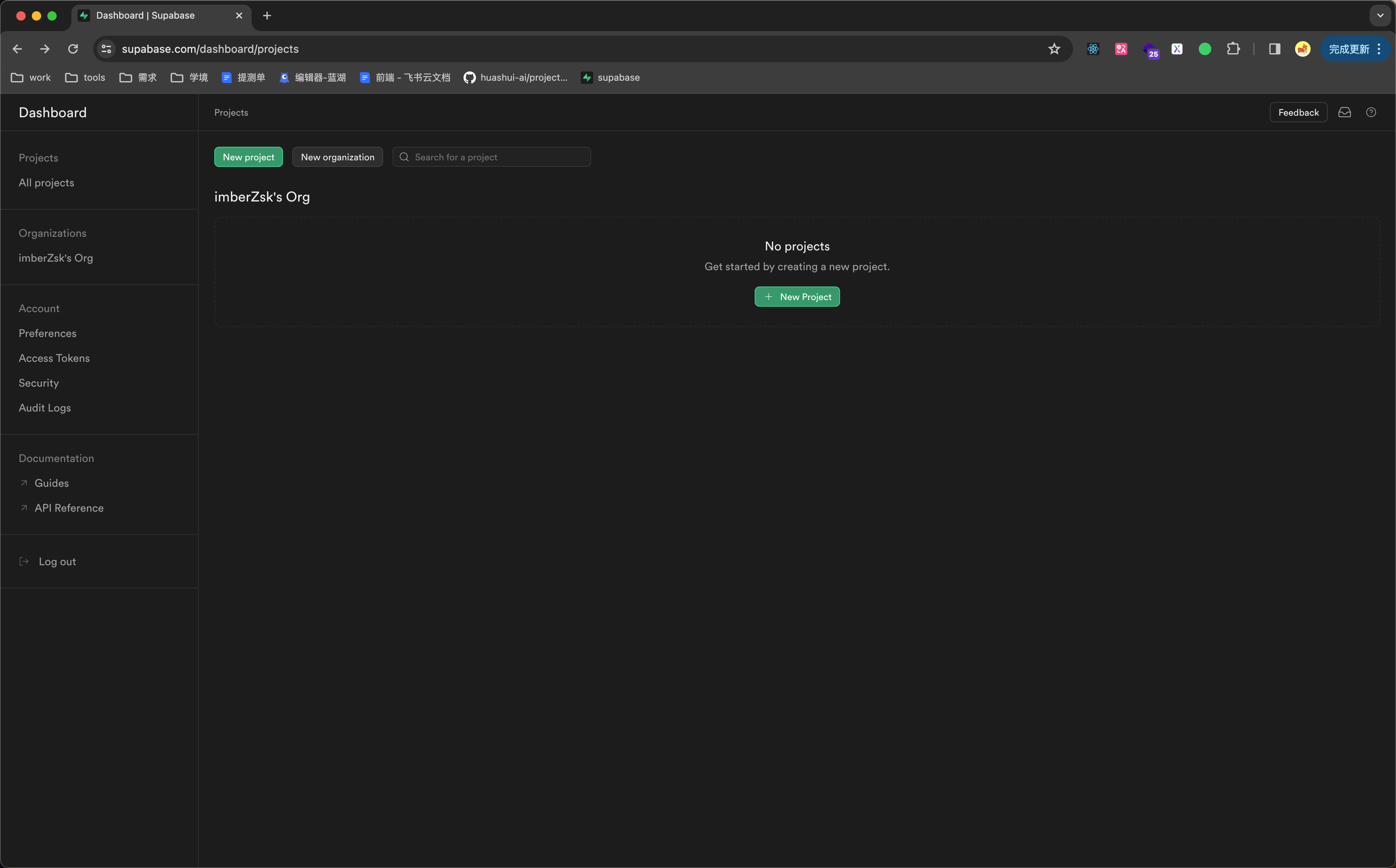Image resolution: width=1396 pixels, height=868 pixels.
Task: Open a new browser tab
Action: pos(267,16)
